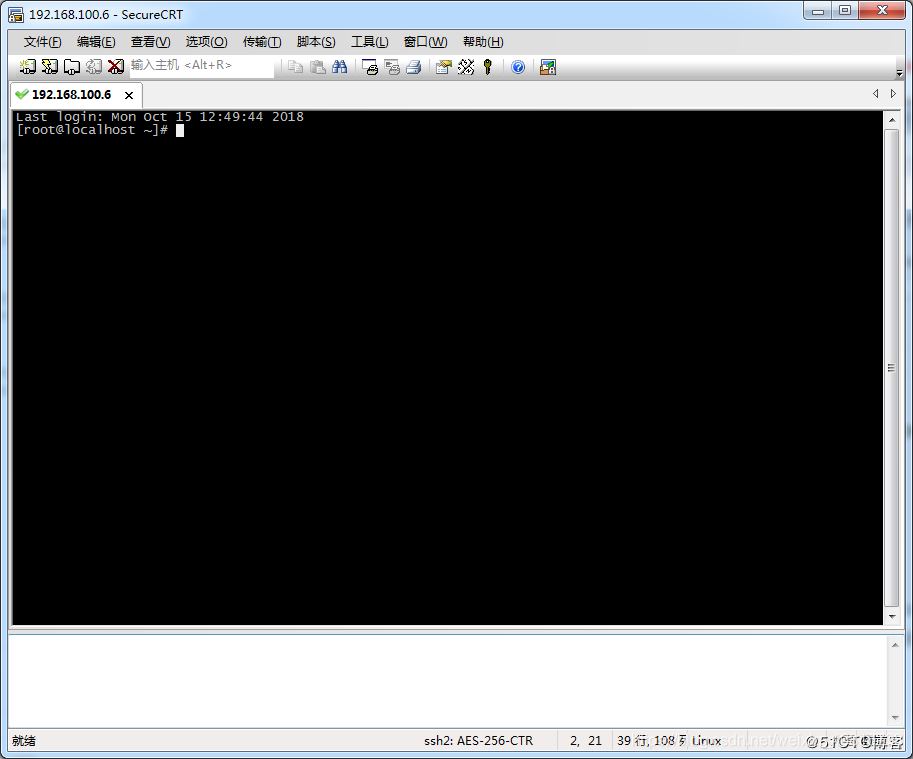This screenshot has width=913, height=759.
Task: Click the 输入主机 host input field
Action: coord(201,66)
